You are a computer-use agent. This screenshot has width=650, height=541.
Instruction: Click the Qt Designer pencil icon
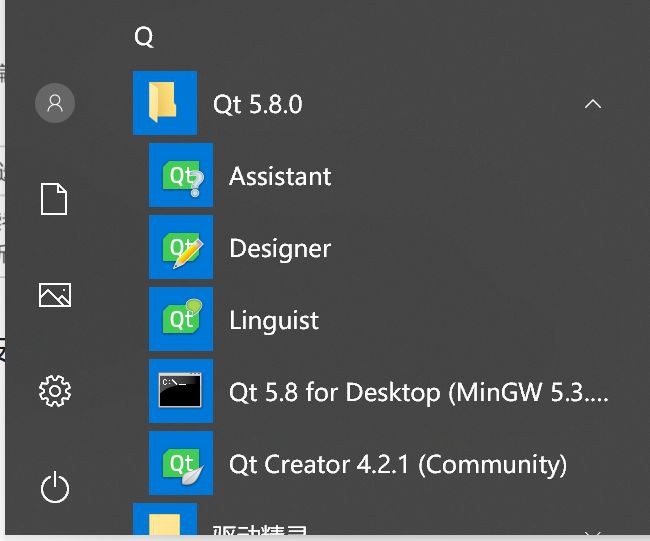pyautogui.click(x=181, y=248)
